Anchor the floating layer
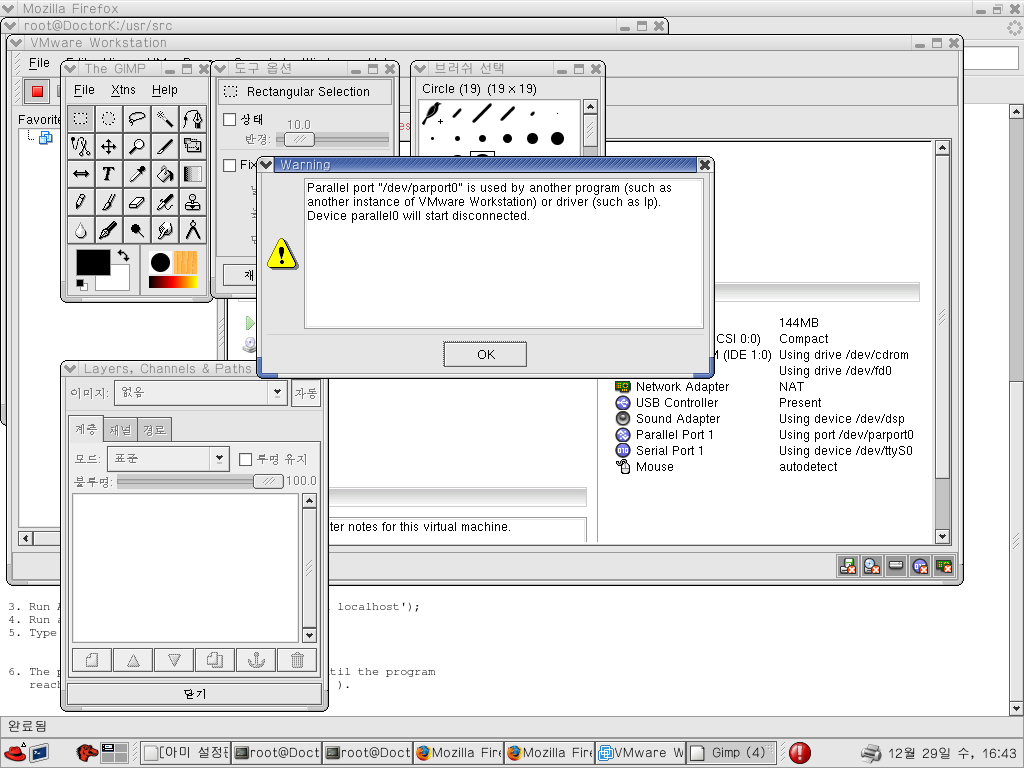This screenshot has width=1024, height=768. [x=256, y=660]
